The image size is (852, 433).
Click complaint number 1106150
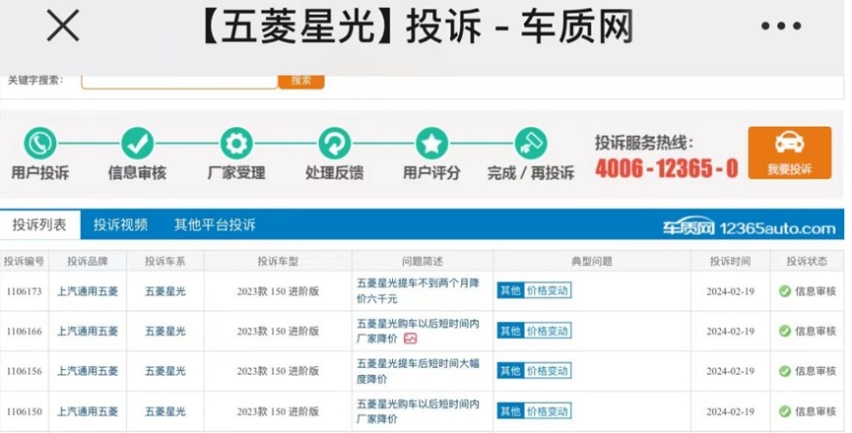click(x=24, y=411)
